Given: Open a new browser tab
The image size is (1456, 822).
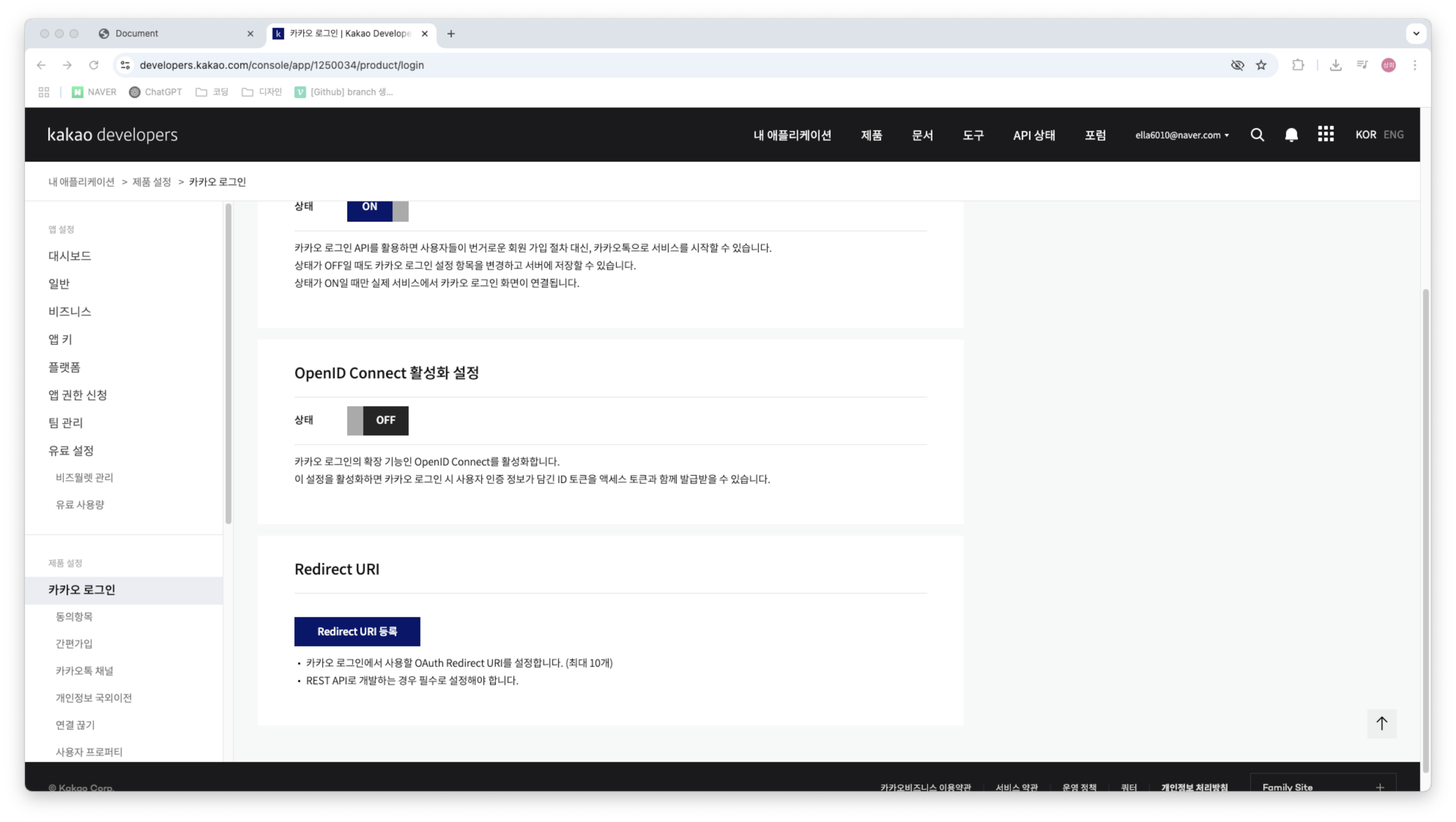Looking at the screenshot, I should coord(450,34).
